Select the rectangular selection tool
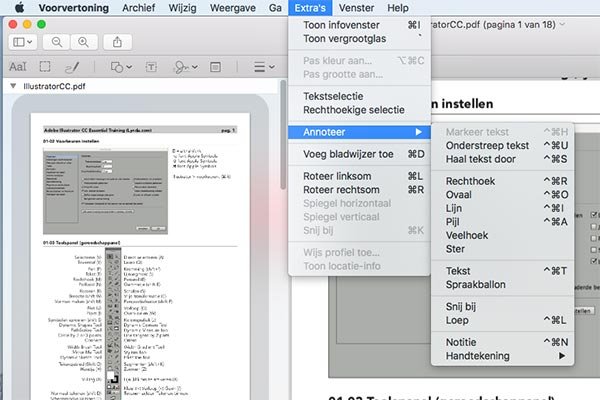The width and height of the screenshot is (600, 400). pyautogui.click(x=45, y=67)
